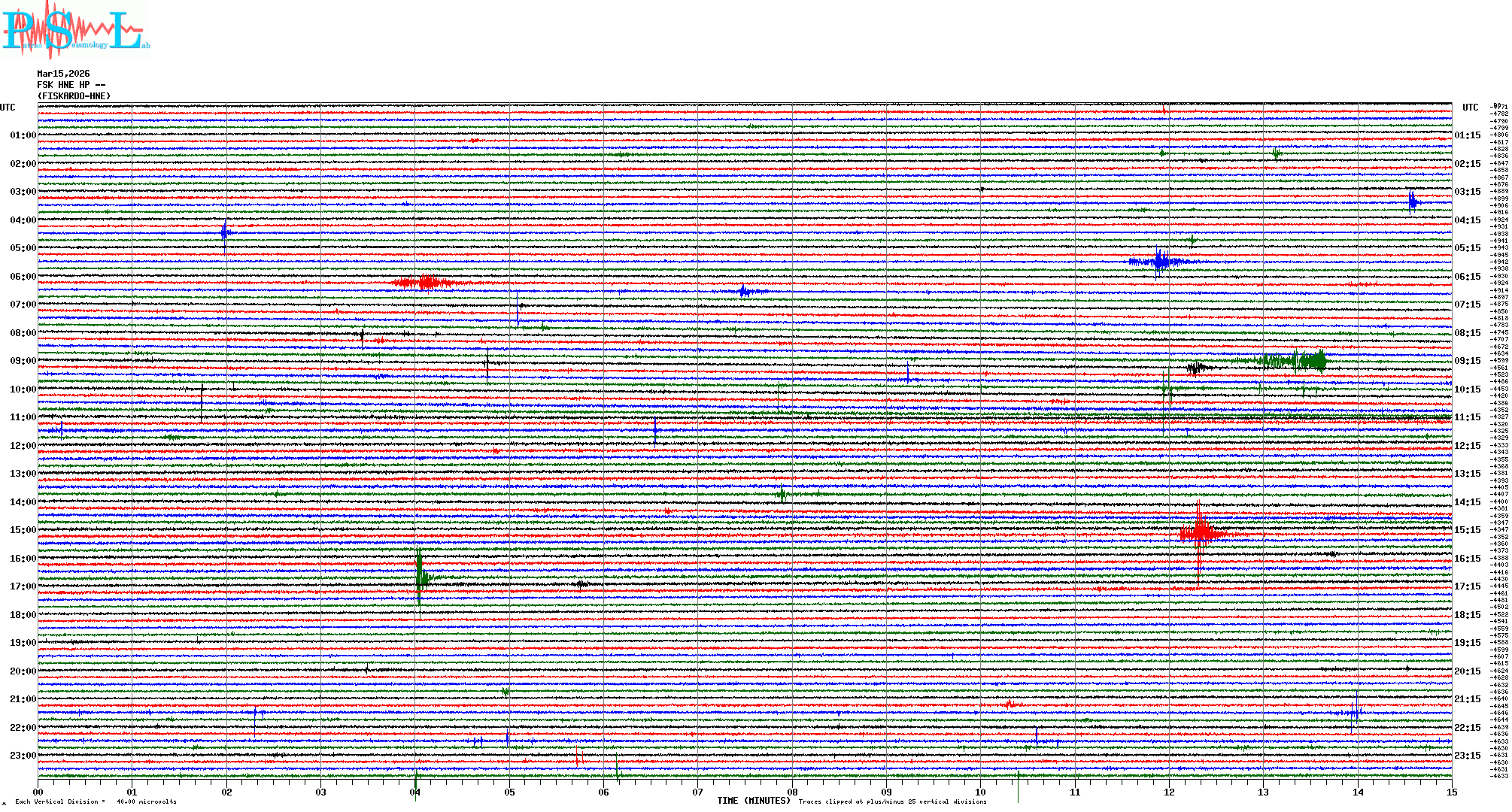The height and width of the screenshot is (812, 1512).
Task: Click the Mar15,2026 date label
Action: click(63, 74)
